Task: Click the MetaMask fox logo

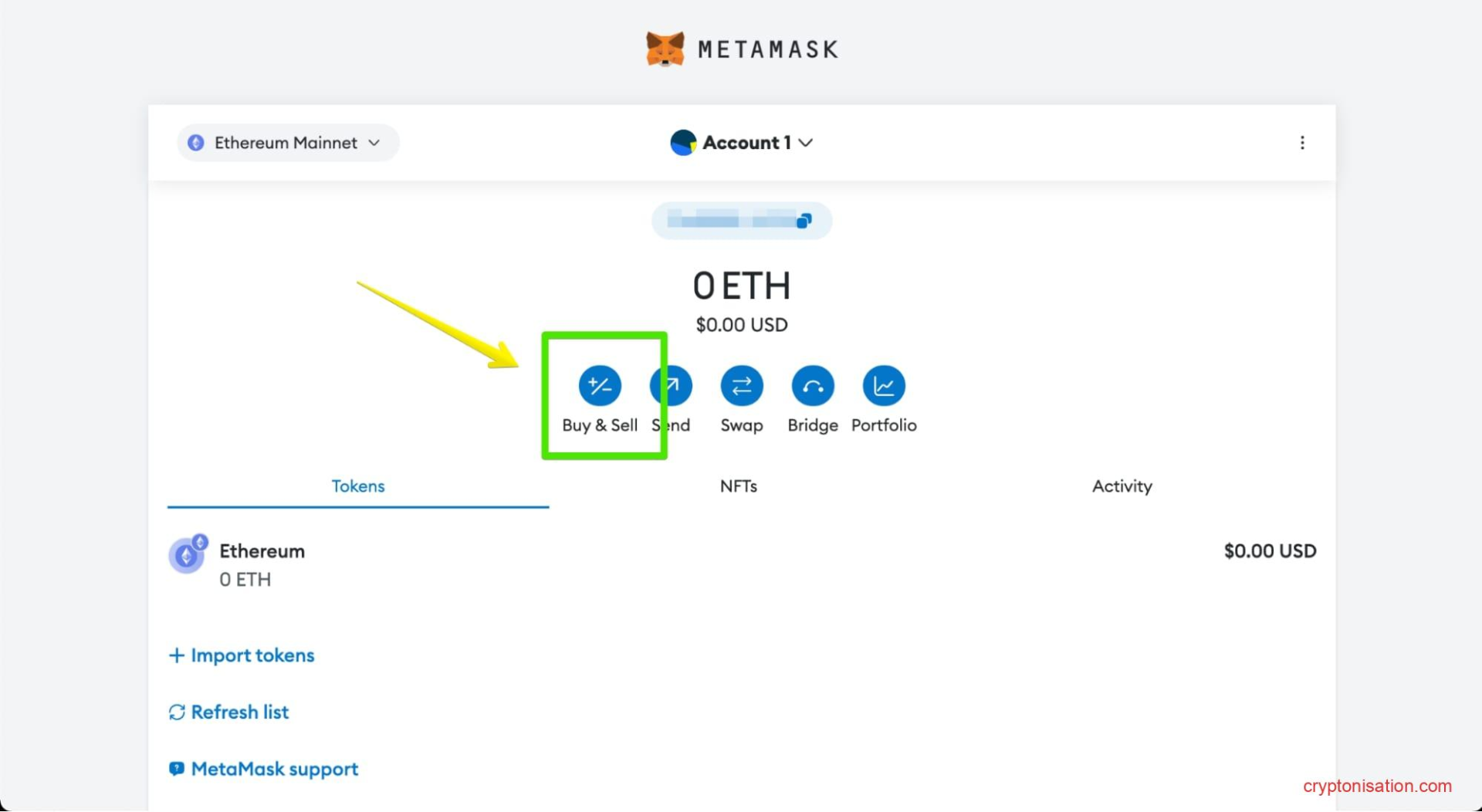Action: (665, 49)
